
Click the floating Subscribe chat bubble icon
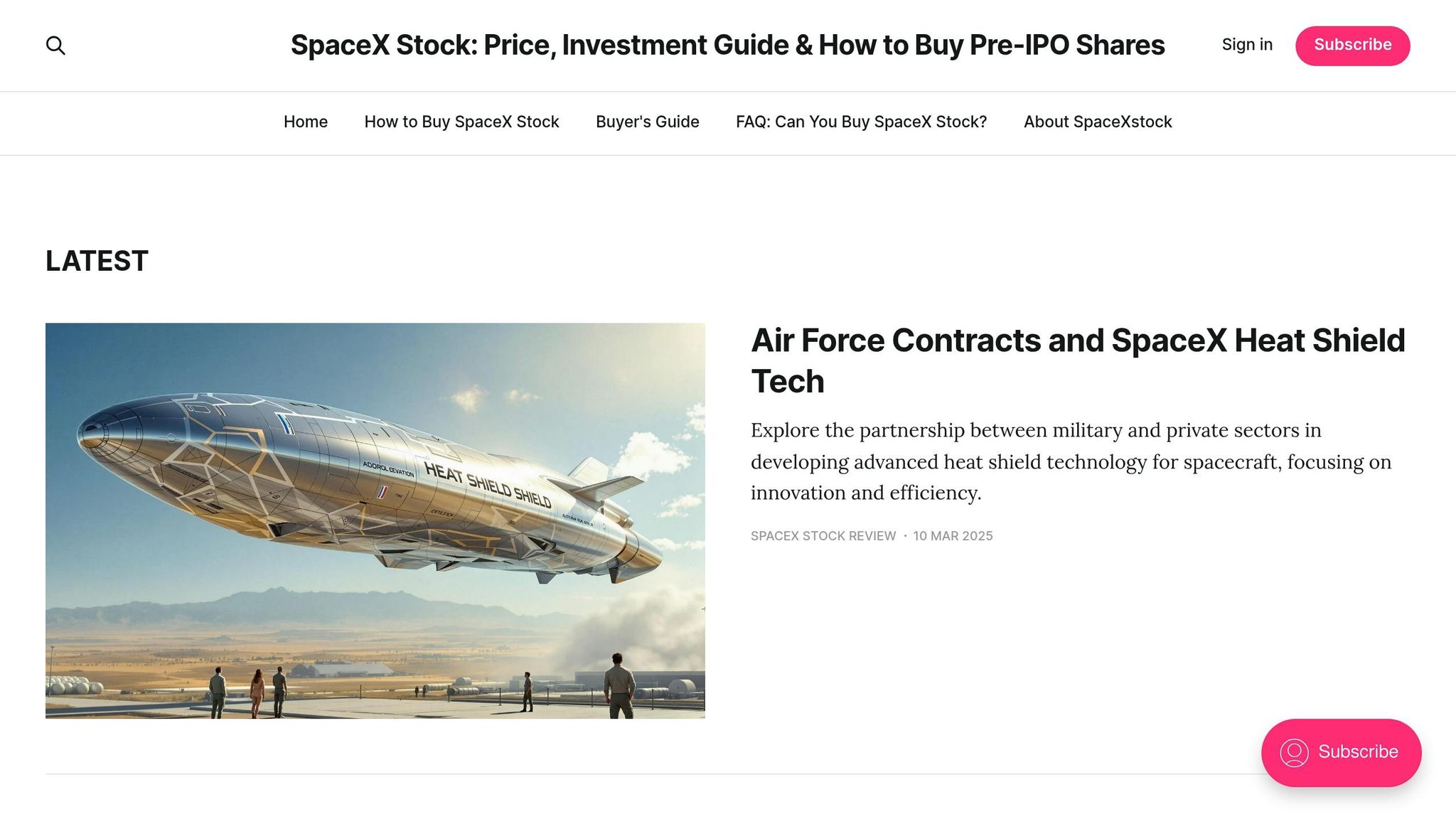point(1341,752)
